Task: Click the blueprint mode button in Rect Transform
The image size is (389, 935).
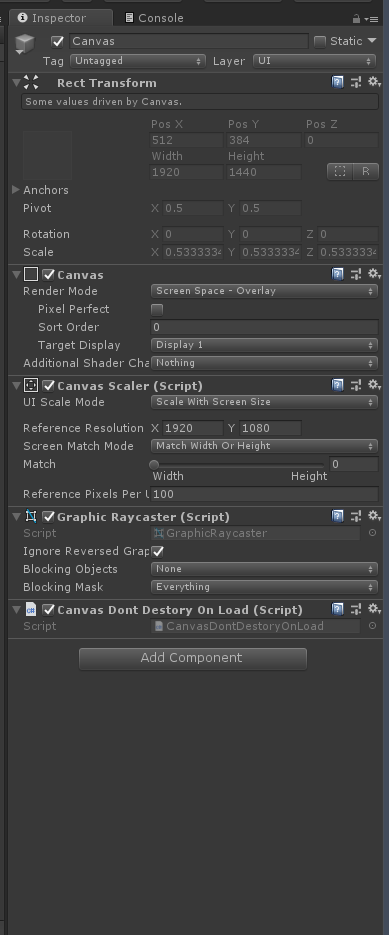Action: (340, 172)
